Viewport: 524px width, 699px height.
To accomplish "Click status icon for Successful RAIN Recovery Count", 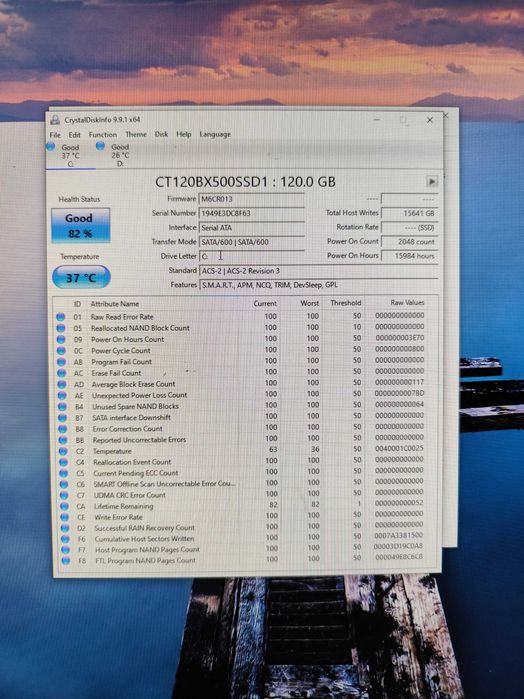I will tap(65, 528).
